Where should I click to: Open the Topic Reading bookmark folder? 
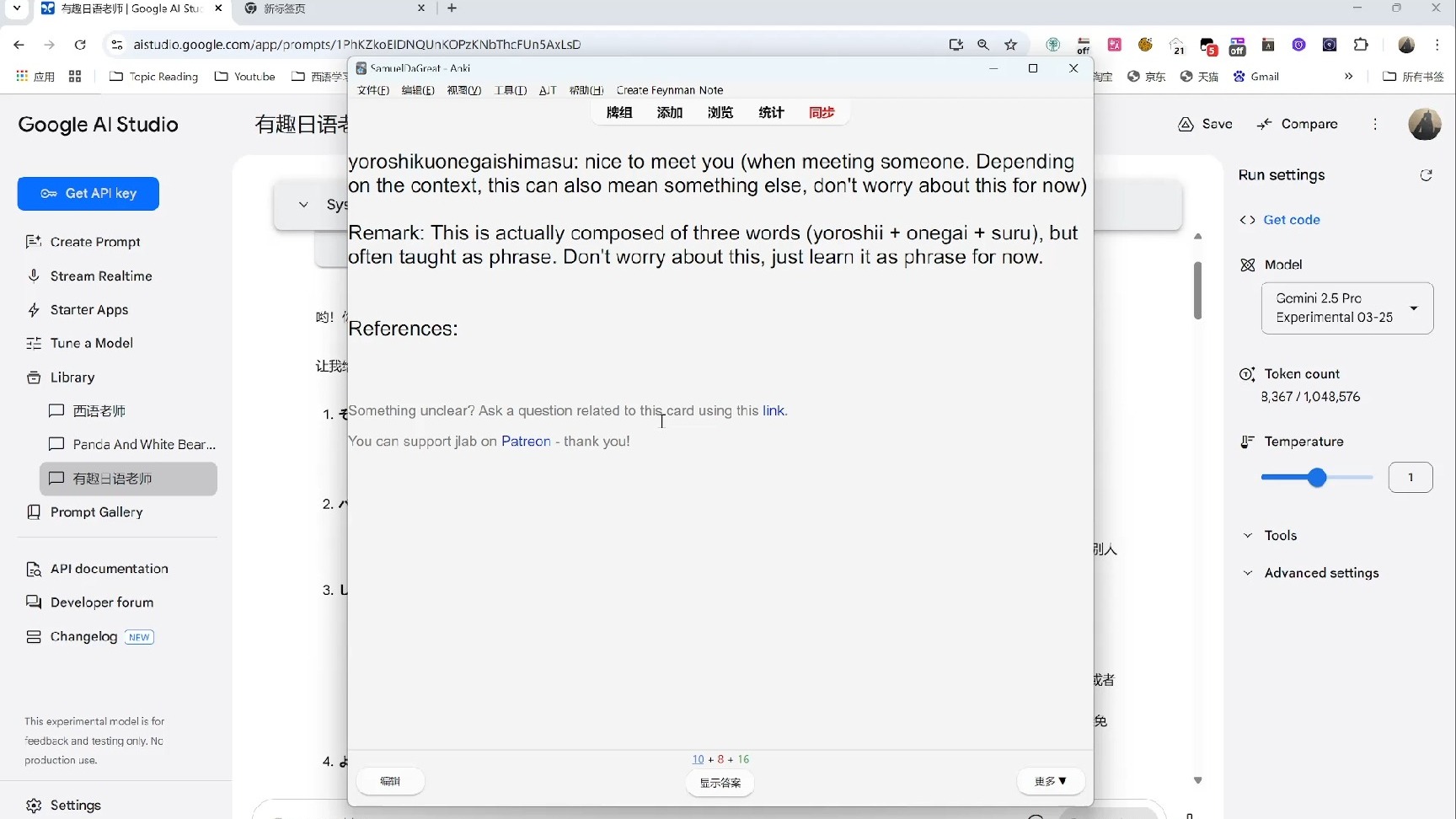(x=154, y=77)
